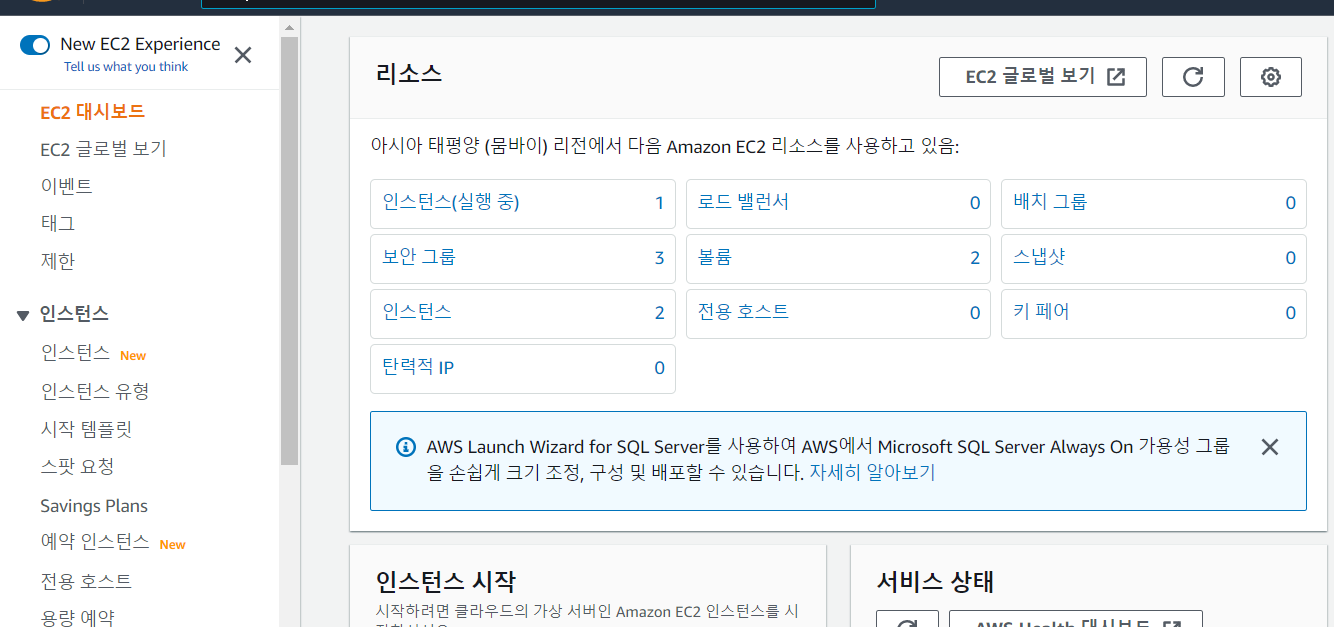Open the 인스턴스 resource card showing 2

click(523, 313)
